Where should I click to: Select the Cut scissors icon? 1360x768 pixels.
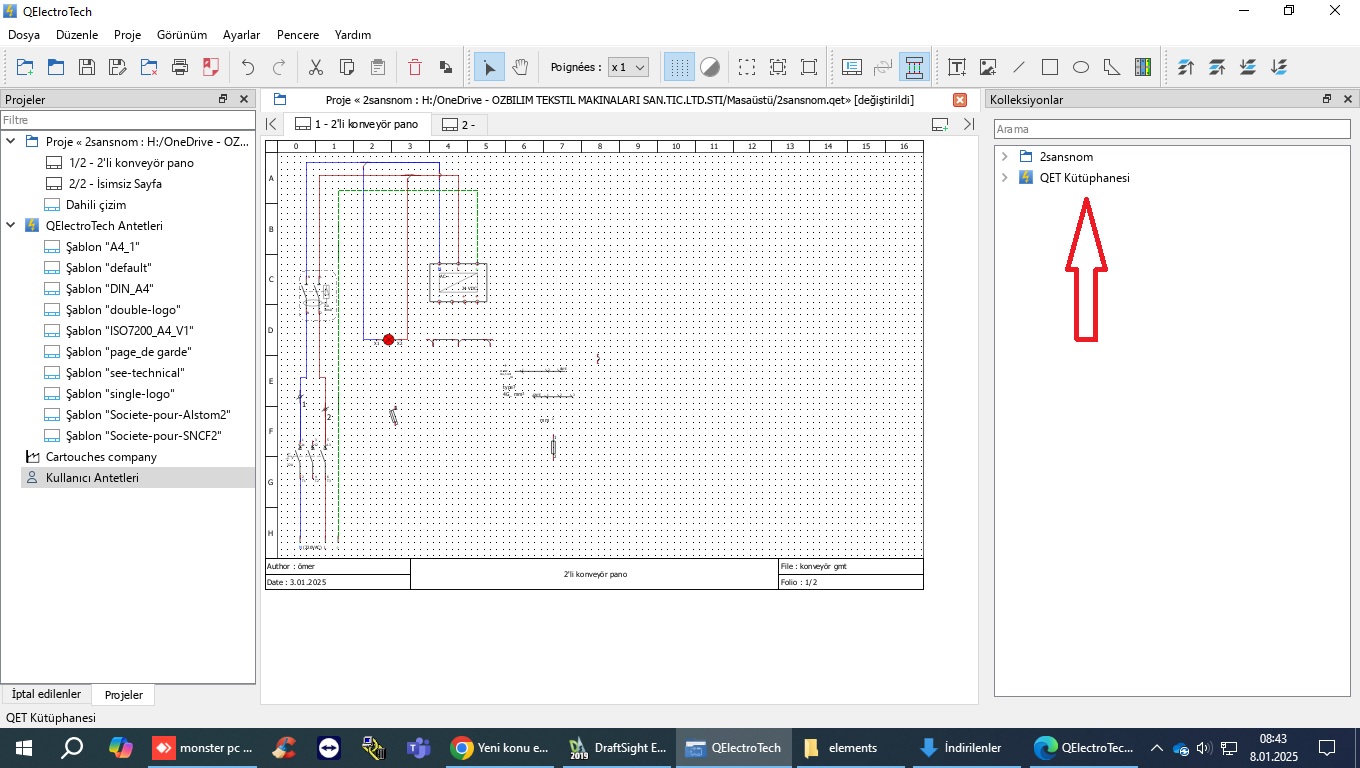pyautogui.click(x=316, y=68)
